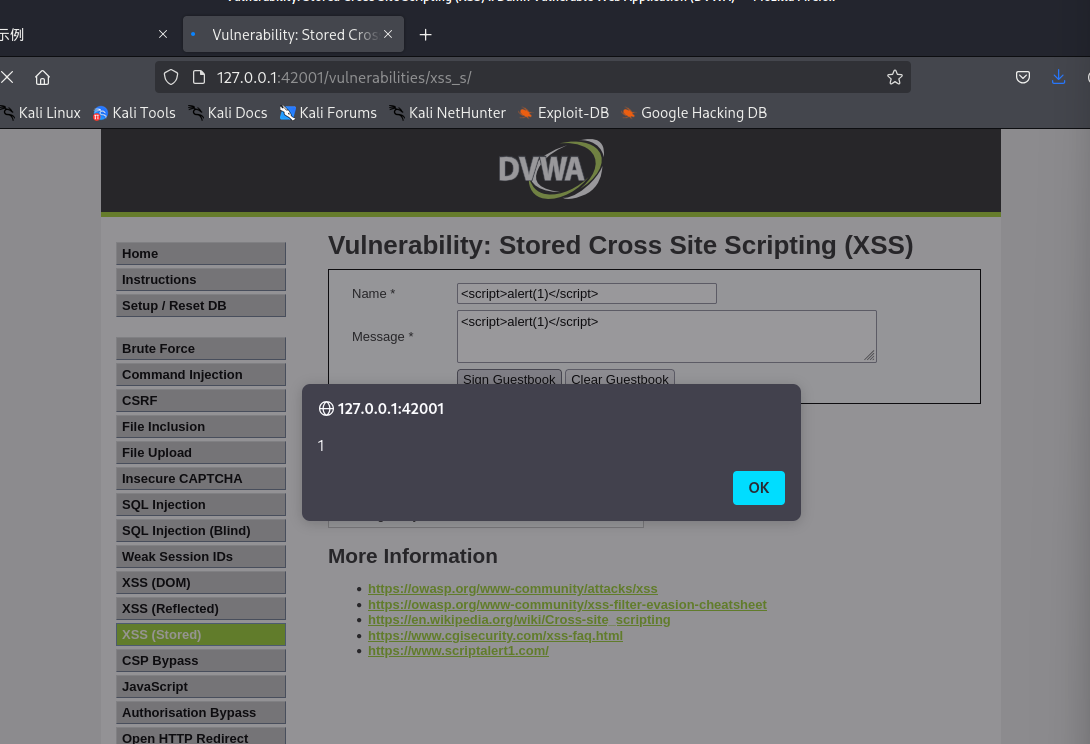This screenshot has width=1090, height=744.
Task: Open the CSRF page
Action: pyautogui.click(x=201, y=401)
